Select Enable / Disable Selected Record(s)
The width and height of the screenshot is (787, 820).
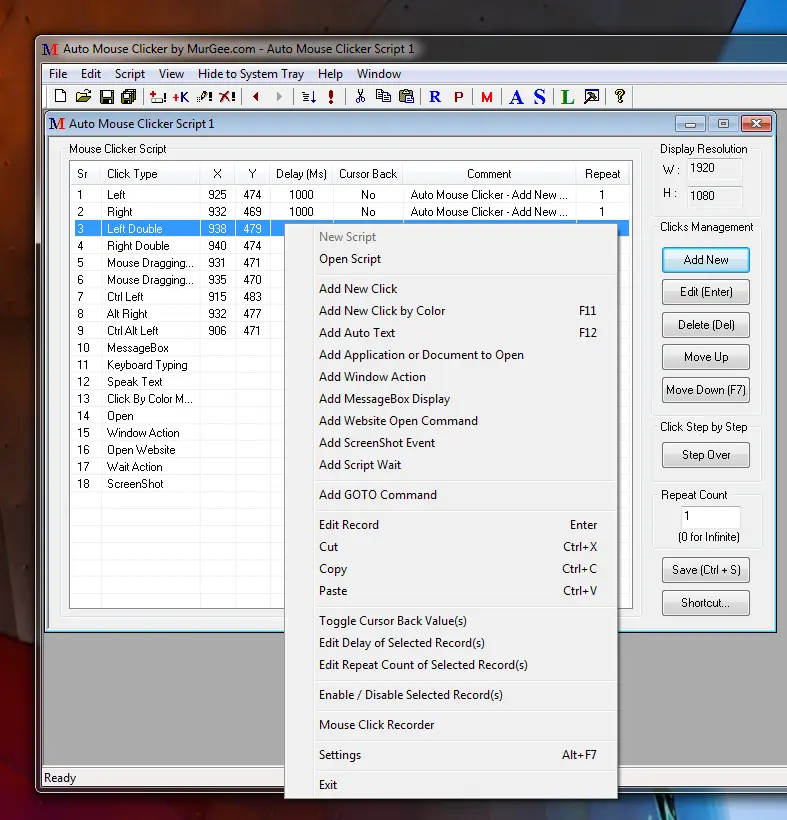(451, 694)
